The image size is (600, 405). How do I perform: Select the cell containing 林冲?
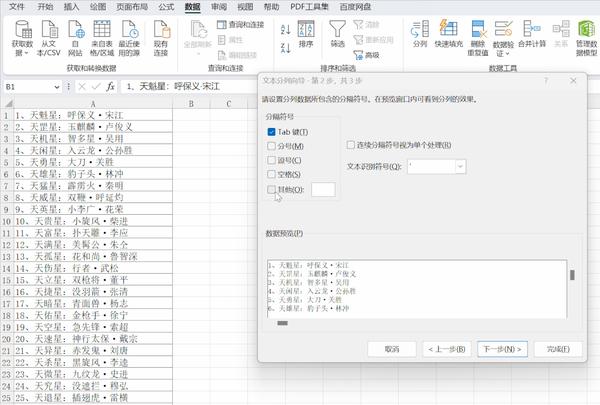pos(93,174)
